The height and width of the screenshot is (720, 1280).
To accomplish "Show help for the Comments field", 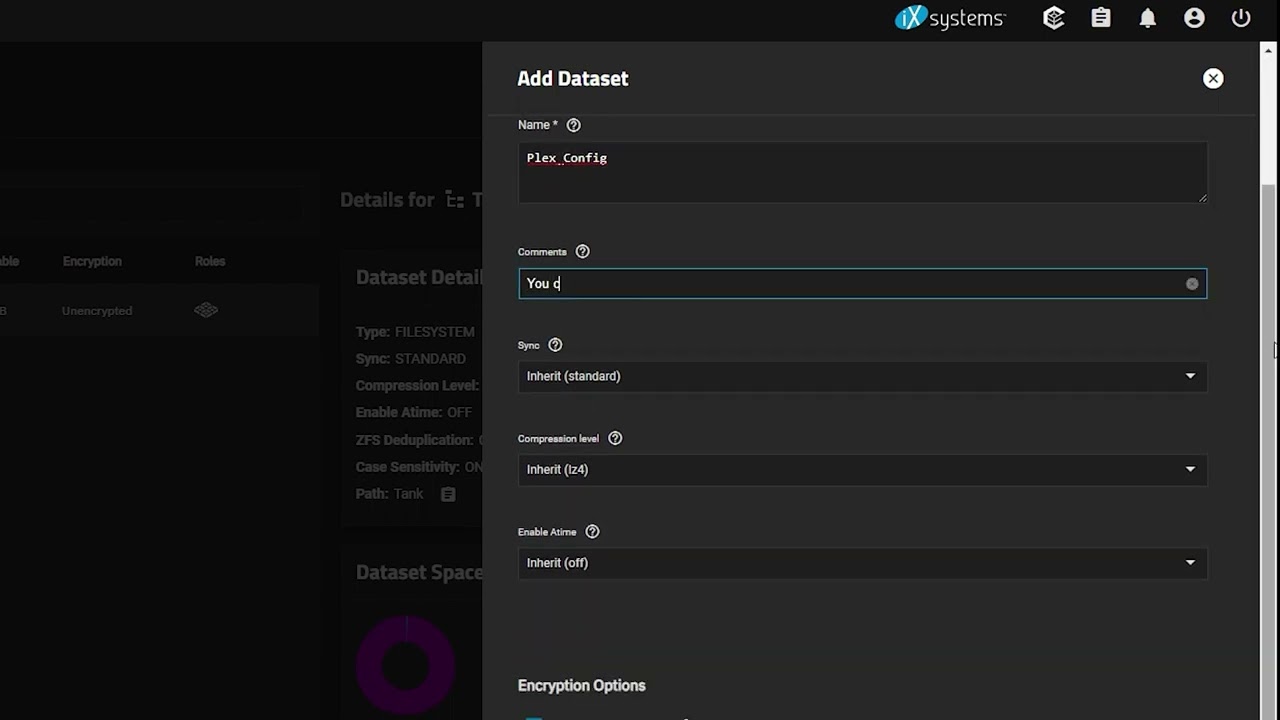I will click(582, 252).
